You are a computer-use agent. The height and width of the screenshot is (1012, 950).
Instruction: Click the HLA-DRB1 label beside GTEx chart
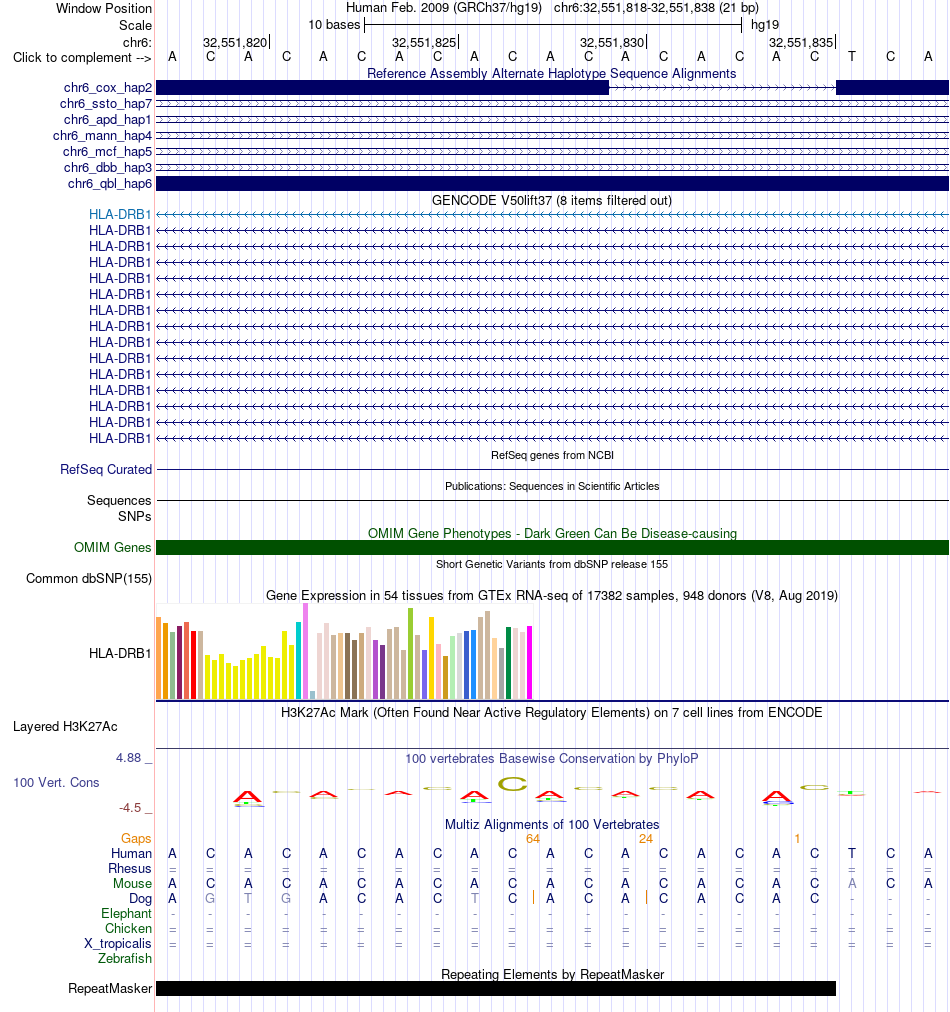[120, 654]
